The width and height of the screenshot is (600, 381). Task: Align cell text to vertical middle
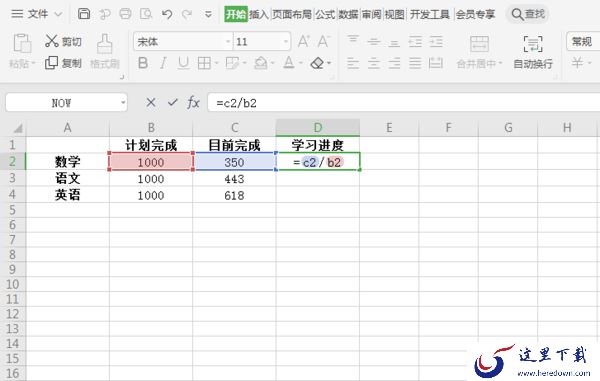point(374,41)
